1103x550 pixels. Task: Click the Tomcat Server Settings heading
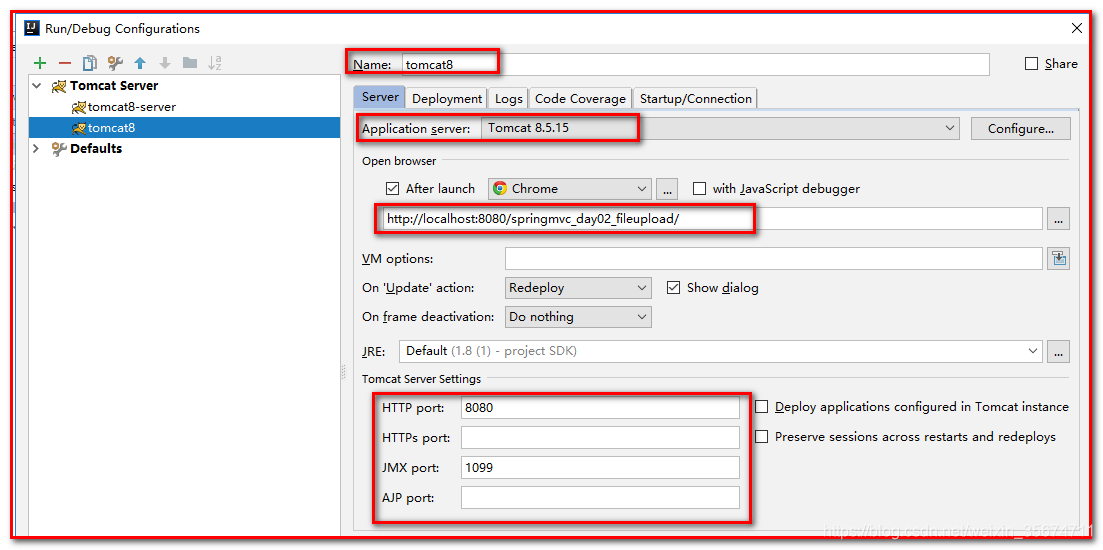tap(421, 378)
